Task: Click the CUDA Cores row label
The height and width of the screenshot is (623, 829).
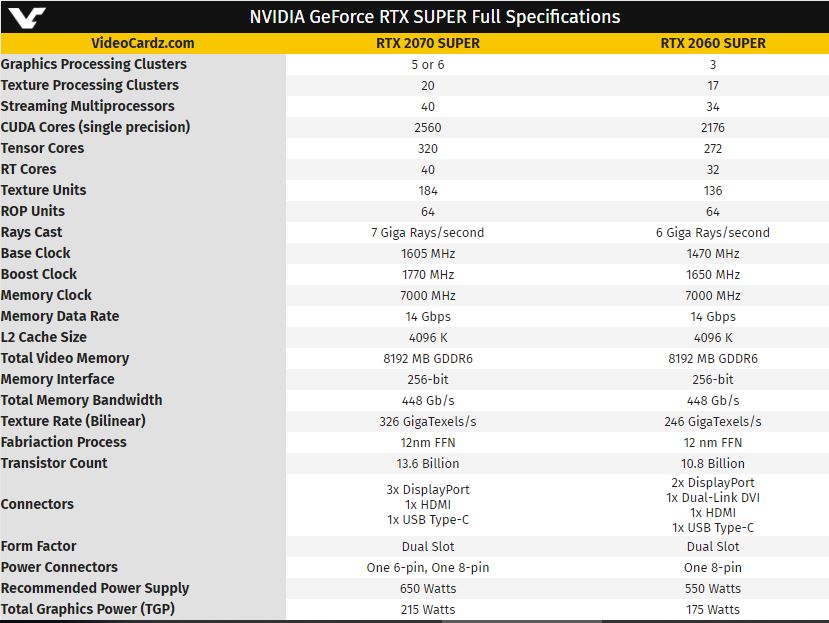Action: tap(95, 127)
